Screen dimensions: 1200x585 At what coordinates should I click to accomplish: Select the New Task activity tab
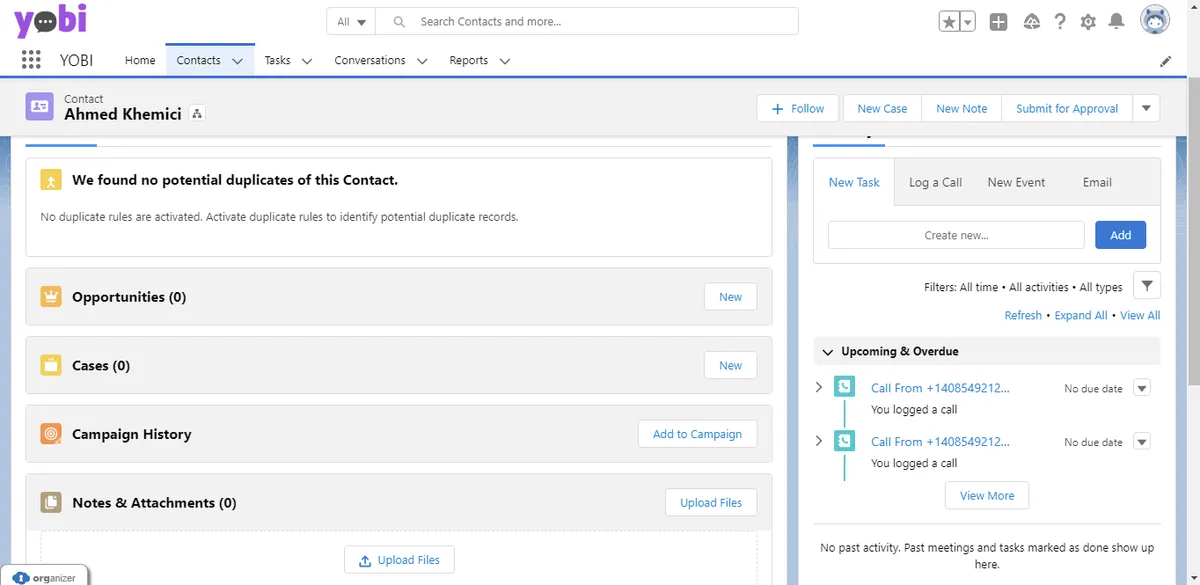(854, 182)
